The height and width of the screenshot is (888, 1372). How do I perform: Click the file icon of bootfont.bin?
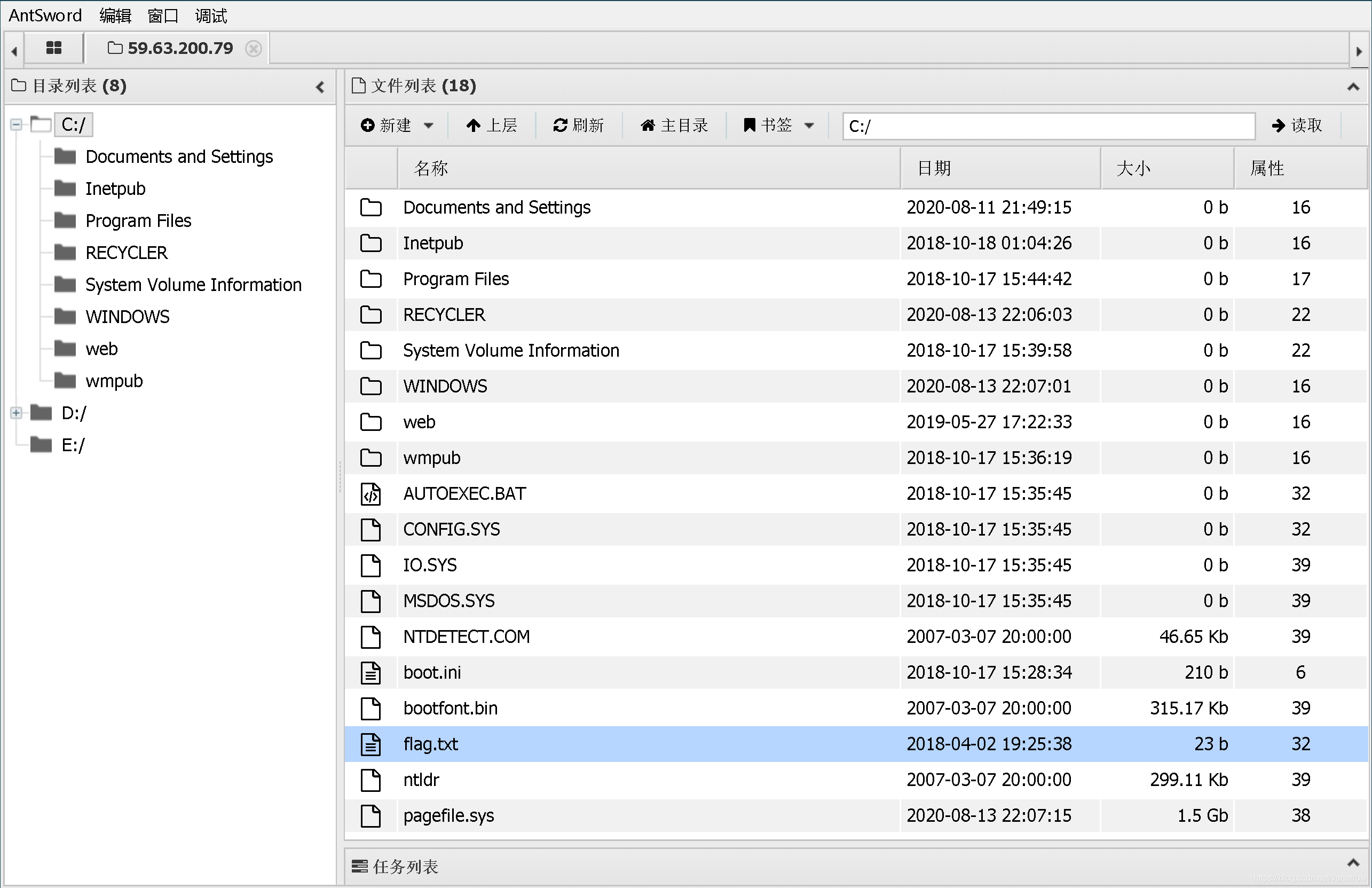370,709
